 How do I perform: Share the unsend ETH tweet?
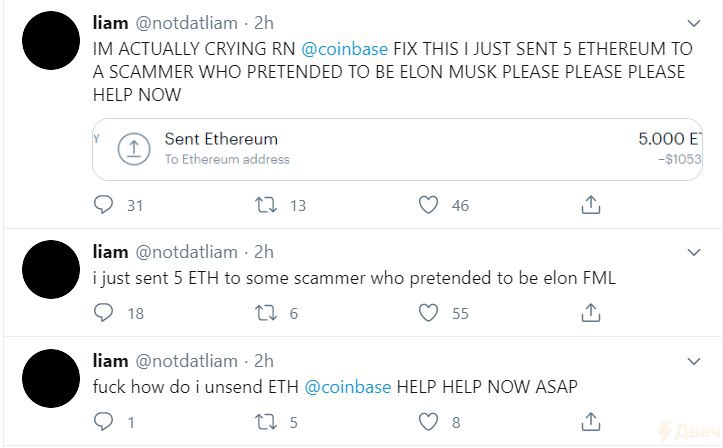click(591, 422)
